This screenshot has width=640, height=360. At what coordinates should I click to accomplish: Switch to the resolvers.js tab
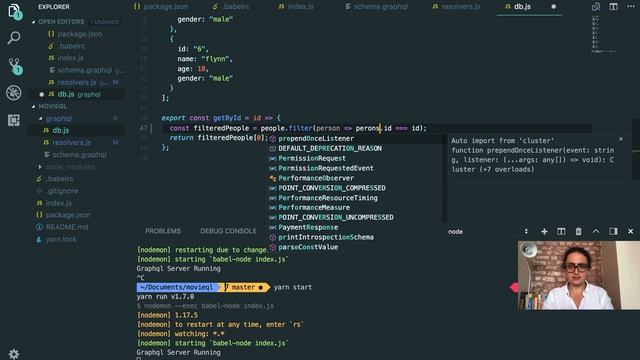[x=456, y=7]
